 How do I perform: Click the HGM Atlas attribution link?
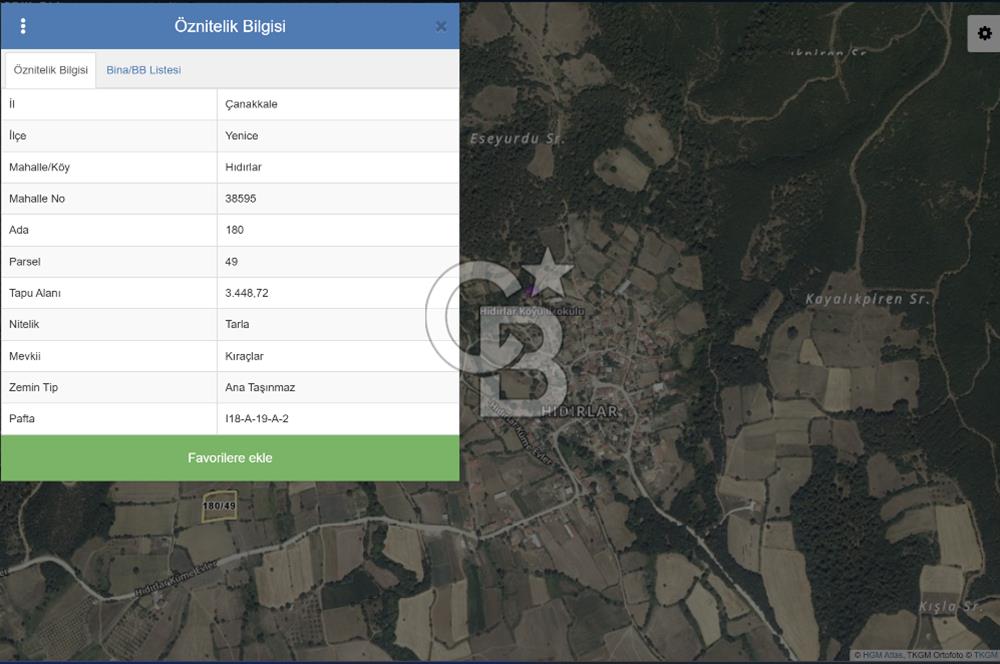[883, 655]
